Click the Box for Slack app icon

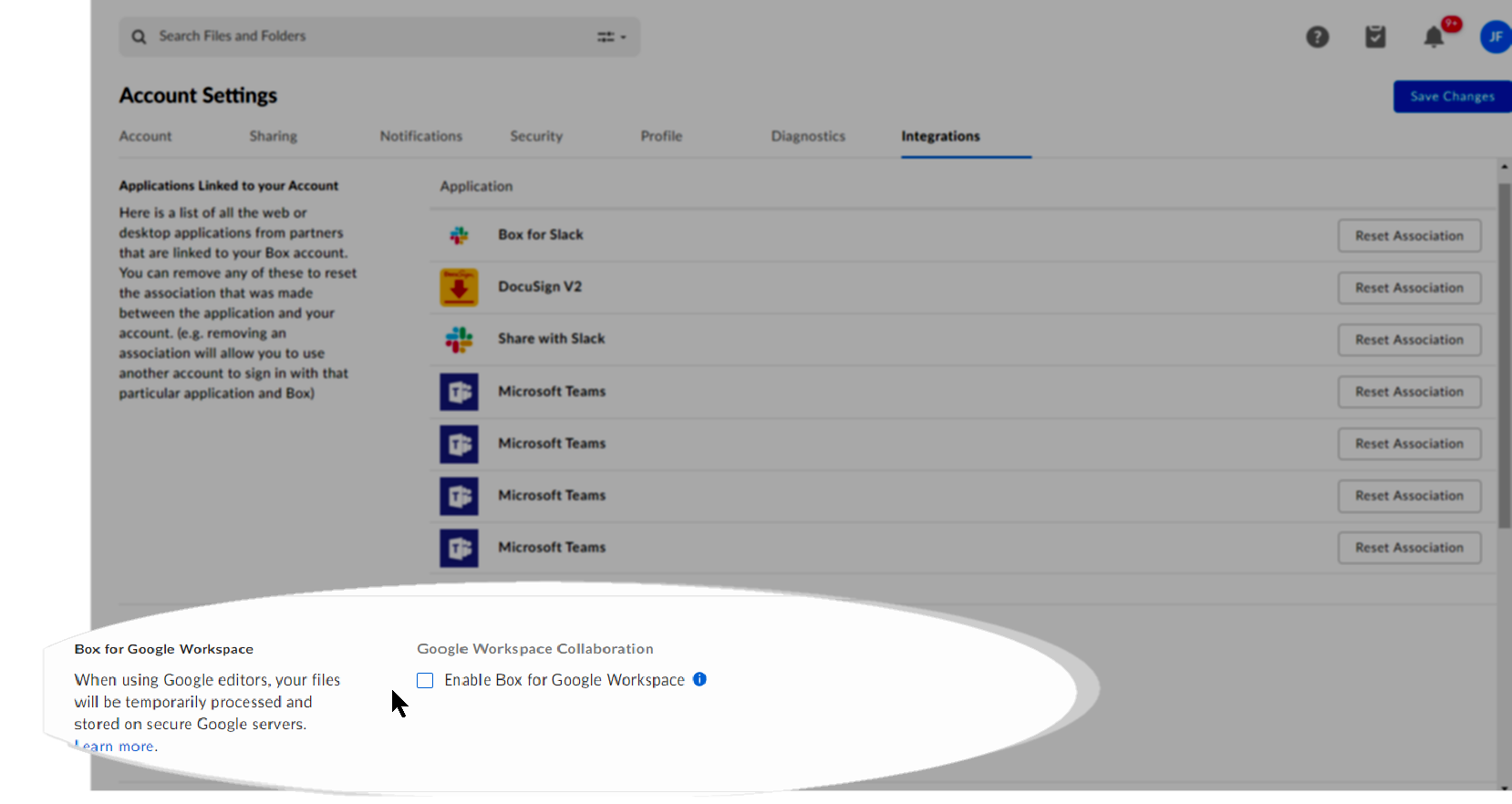pyautogui.click(x=459, y=235)
